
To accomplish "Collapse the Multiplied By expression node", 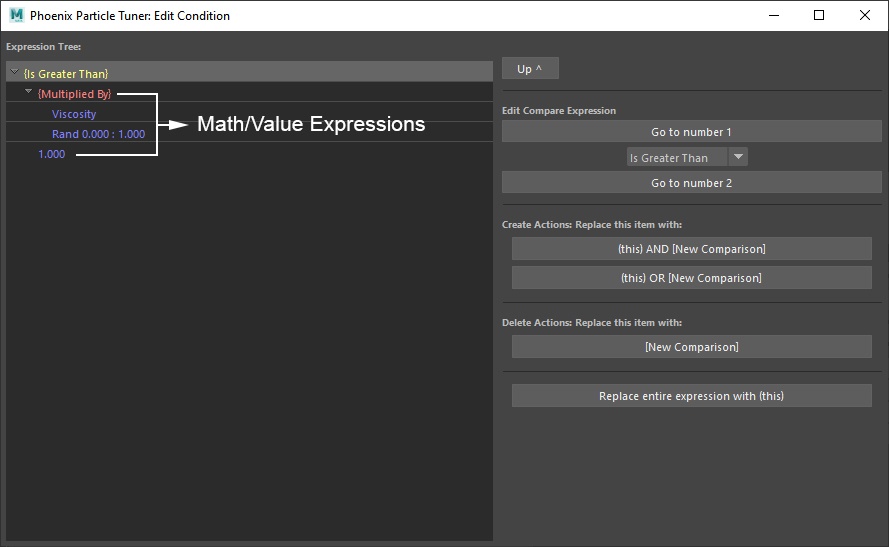I will tap(28, 92).
